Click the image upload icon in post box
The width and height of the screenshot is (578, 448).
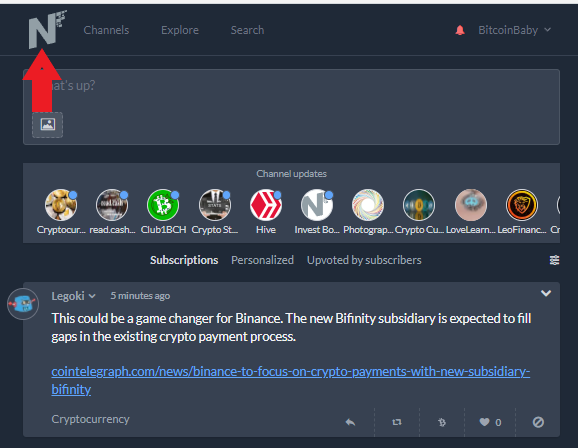48,125
